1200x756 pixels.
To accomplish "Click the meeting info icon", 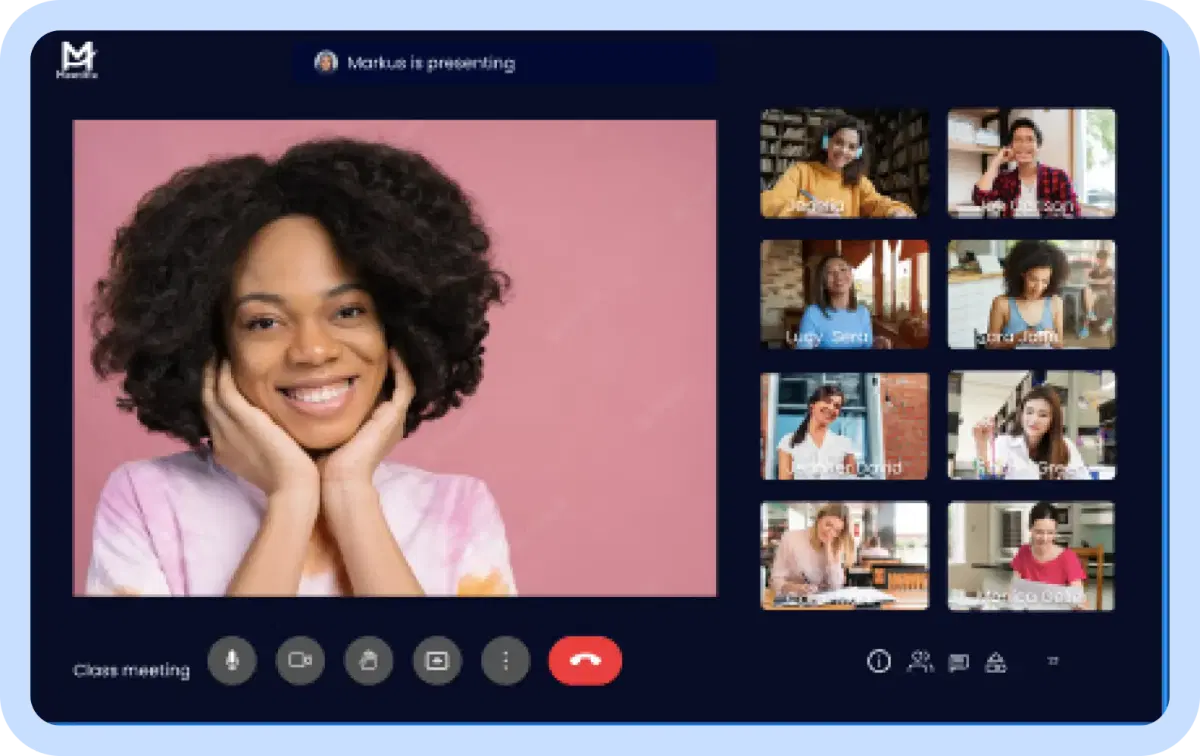I will (879, 661).
